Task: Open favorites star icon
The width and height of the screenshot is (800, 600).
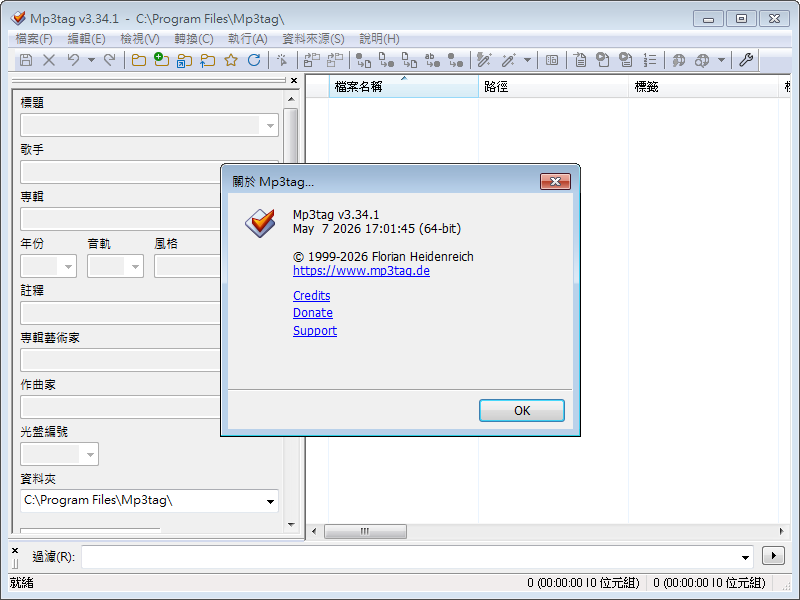Action: (x=231, y=60)
